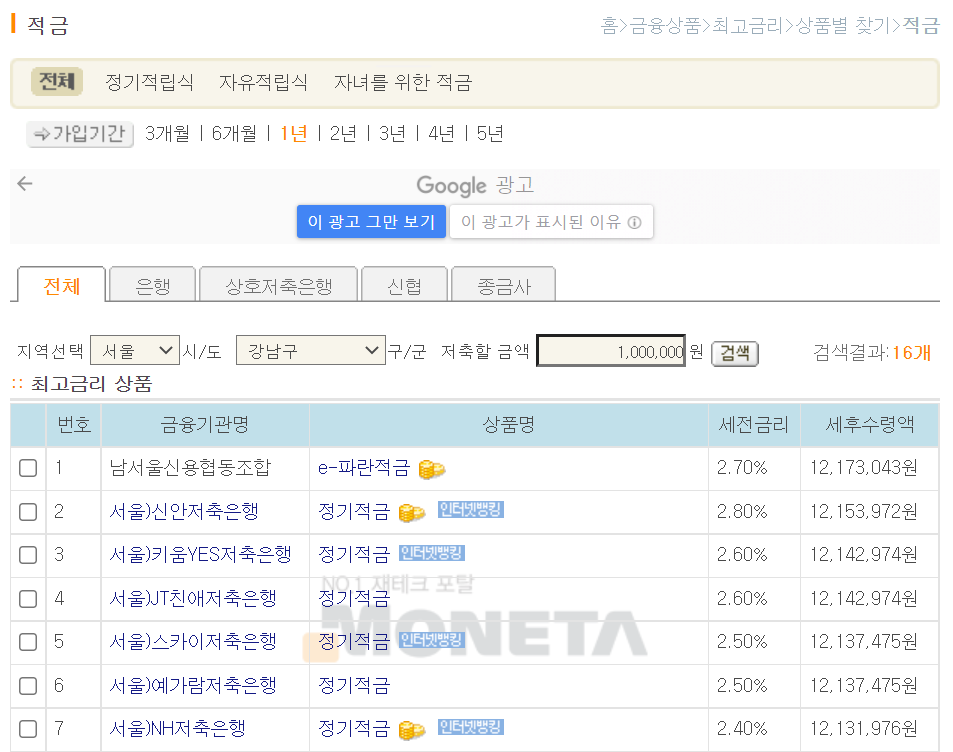Image resolution: width=953 pixels, height=752 pixels.
Task: Select the 전체 institution tab
Action: coord(61,285)
